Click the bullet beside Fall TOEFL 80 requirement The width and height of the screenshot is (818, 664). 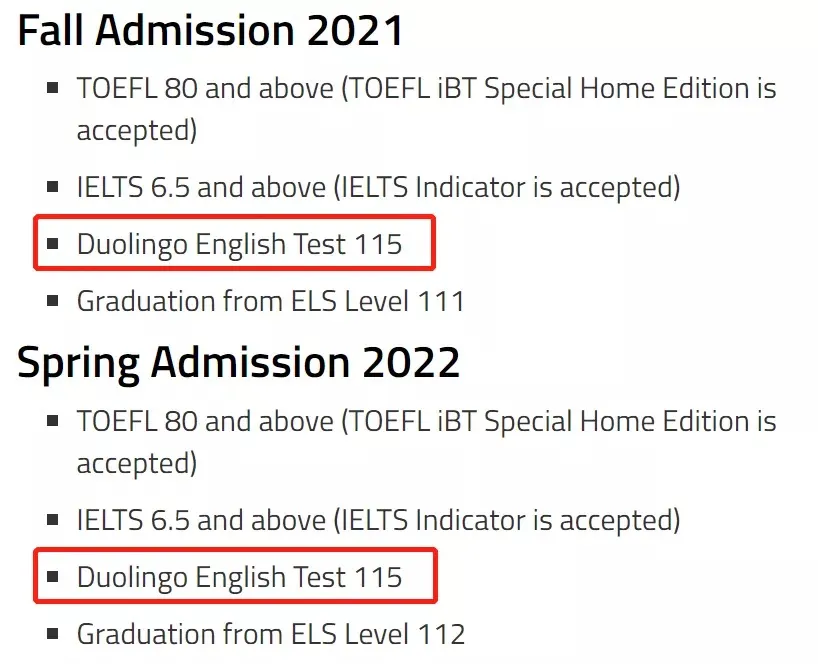53,88
